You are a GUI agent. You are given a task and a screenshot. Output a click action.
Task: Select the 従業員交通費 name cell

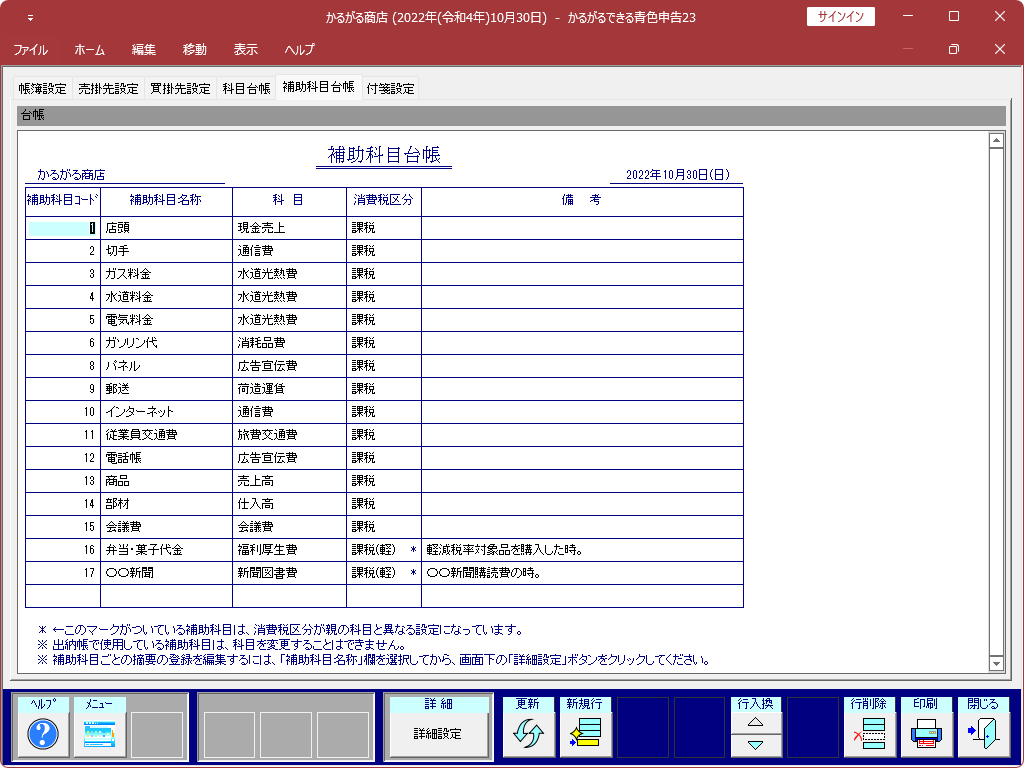(x=167, y=435)
